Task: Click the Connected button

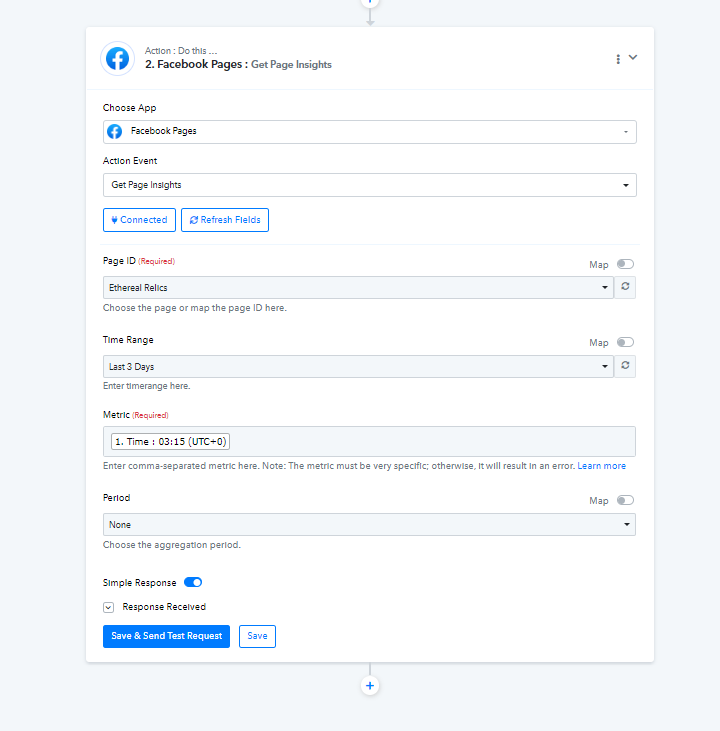Action: tap(139, 220)
